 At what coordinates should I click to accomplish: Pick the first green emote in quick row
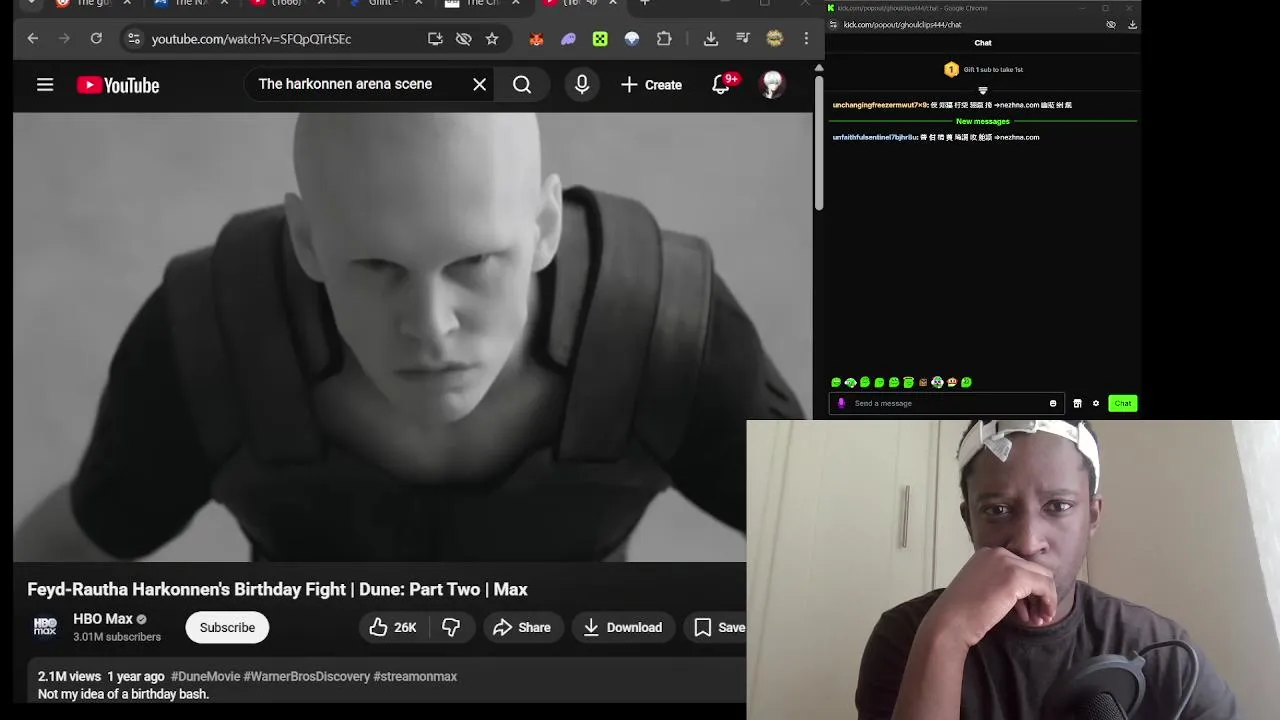(x=836, y=382)
